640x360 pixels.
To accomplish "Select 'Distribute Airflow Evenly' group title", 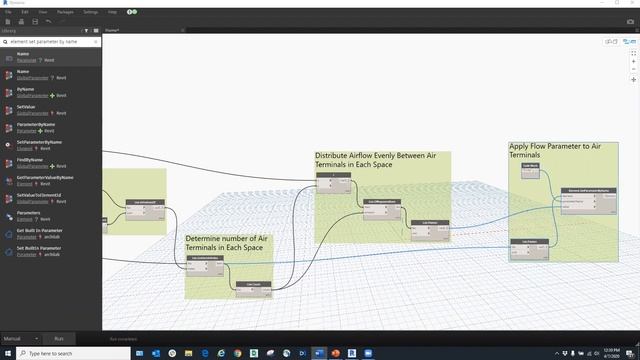I will click(x=376, y=160).
